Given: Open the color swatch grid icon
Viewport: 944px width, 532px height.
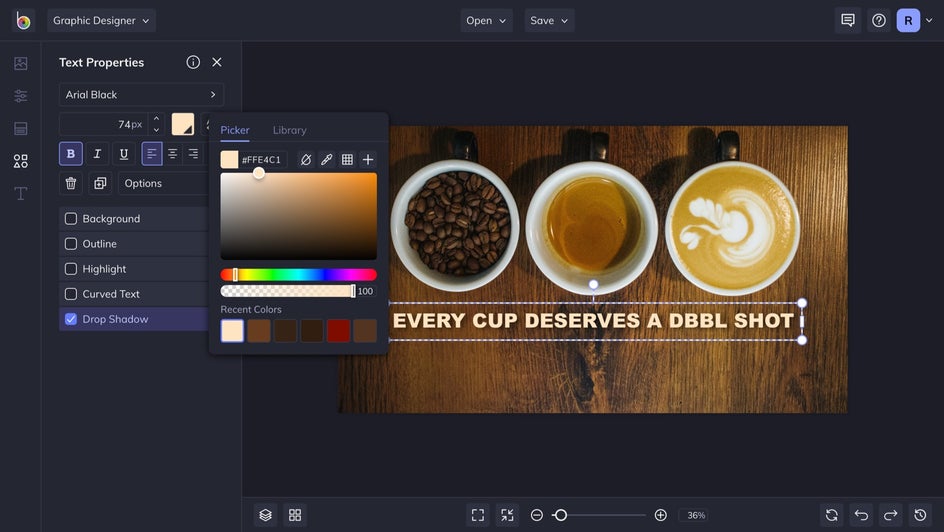Looking at the screenshot, I should (x=347, y=159).
